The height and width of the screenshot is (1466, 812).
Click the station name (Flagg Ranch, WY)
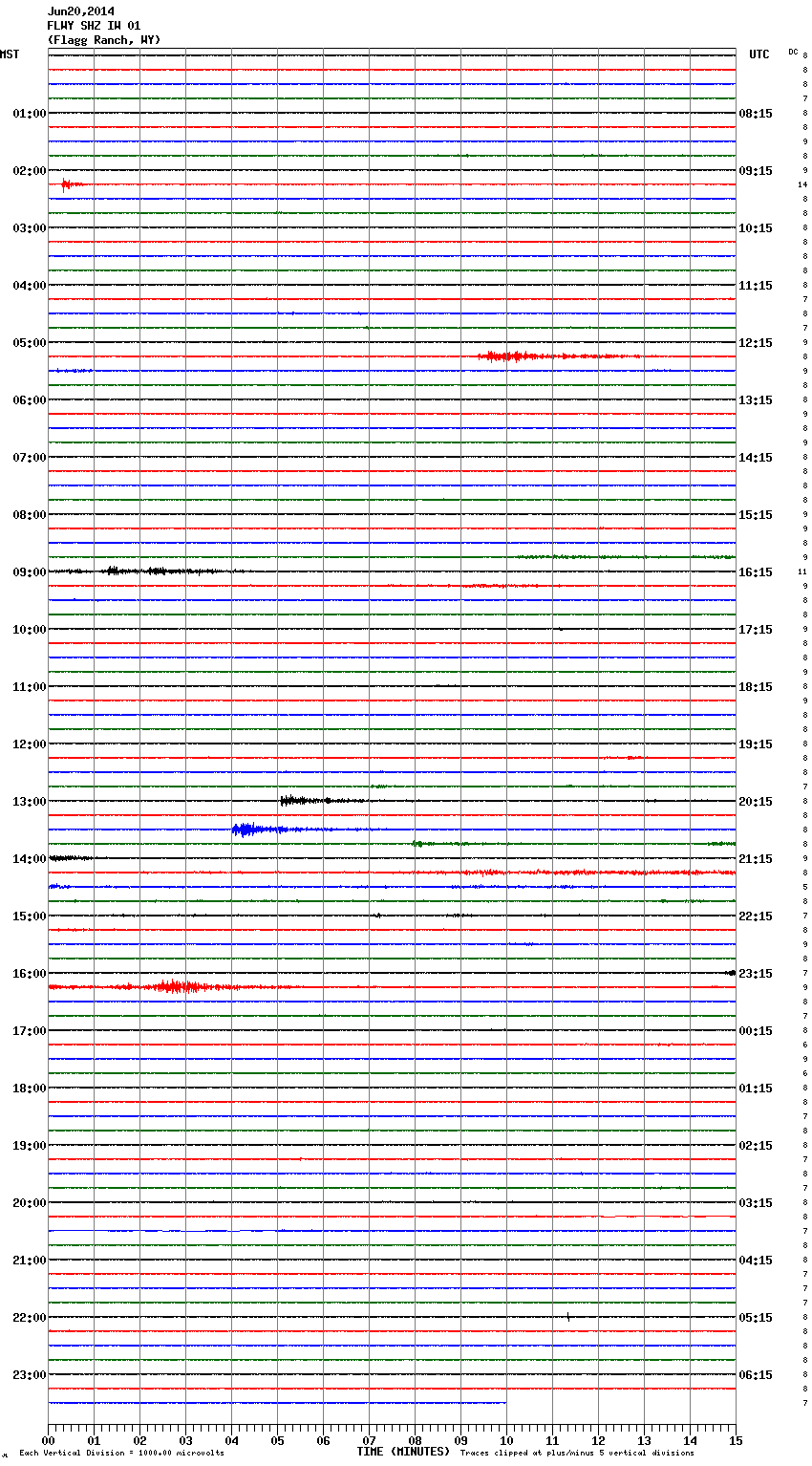pos(104,40)
